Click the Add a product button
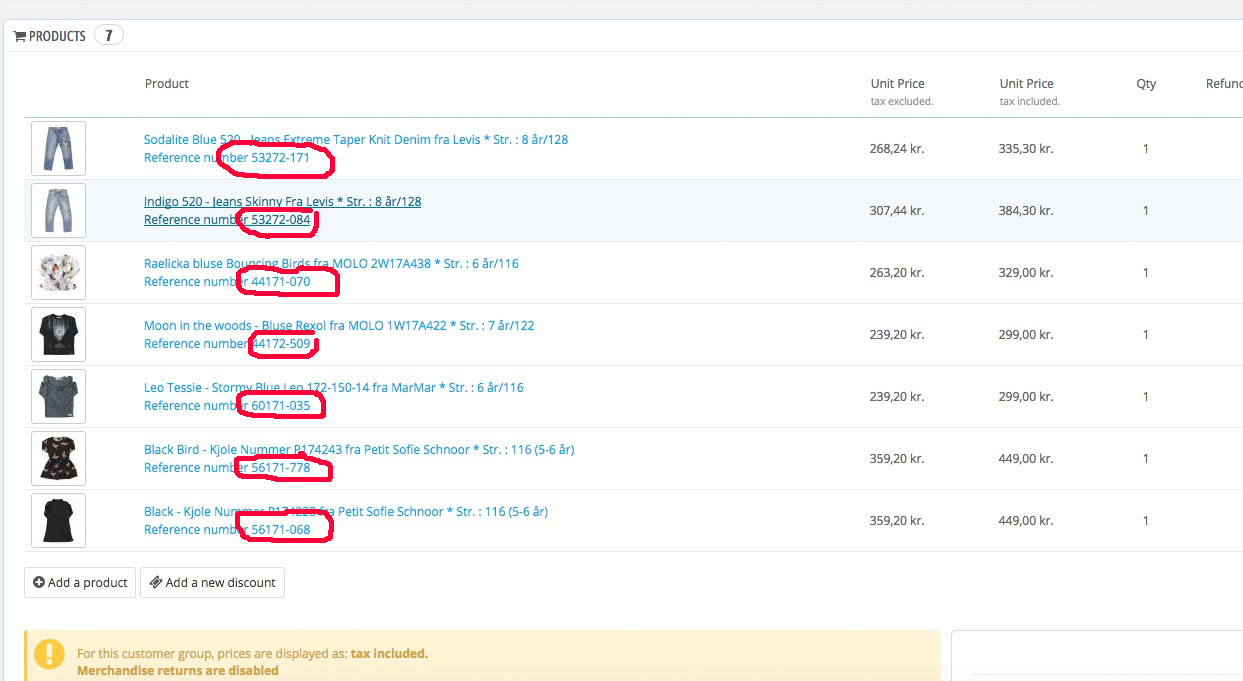Viewport: 1243px width, 681px height. tap(80, 583)
